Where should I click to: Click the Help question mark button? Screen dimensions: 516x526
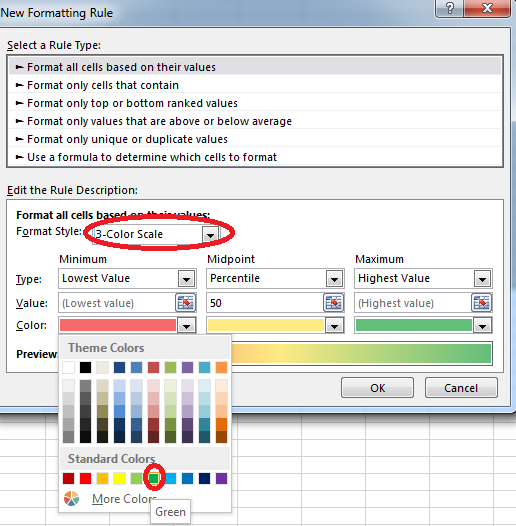(x=450, y=8)
